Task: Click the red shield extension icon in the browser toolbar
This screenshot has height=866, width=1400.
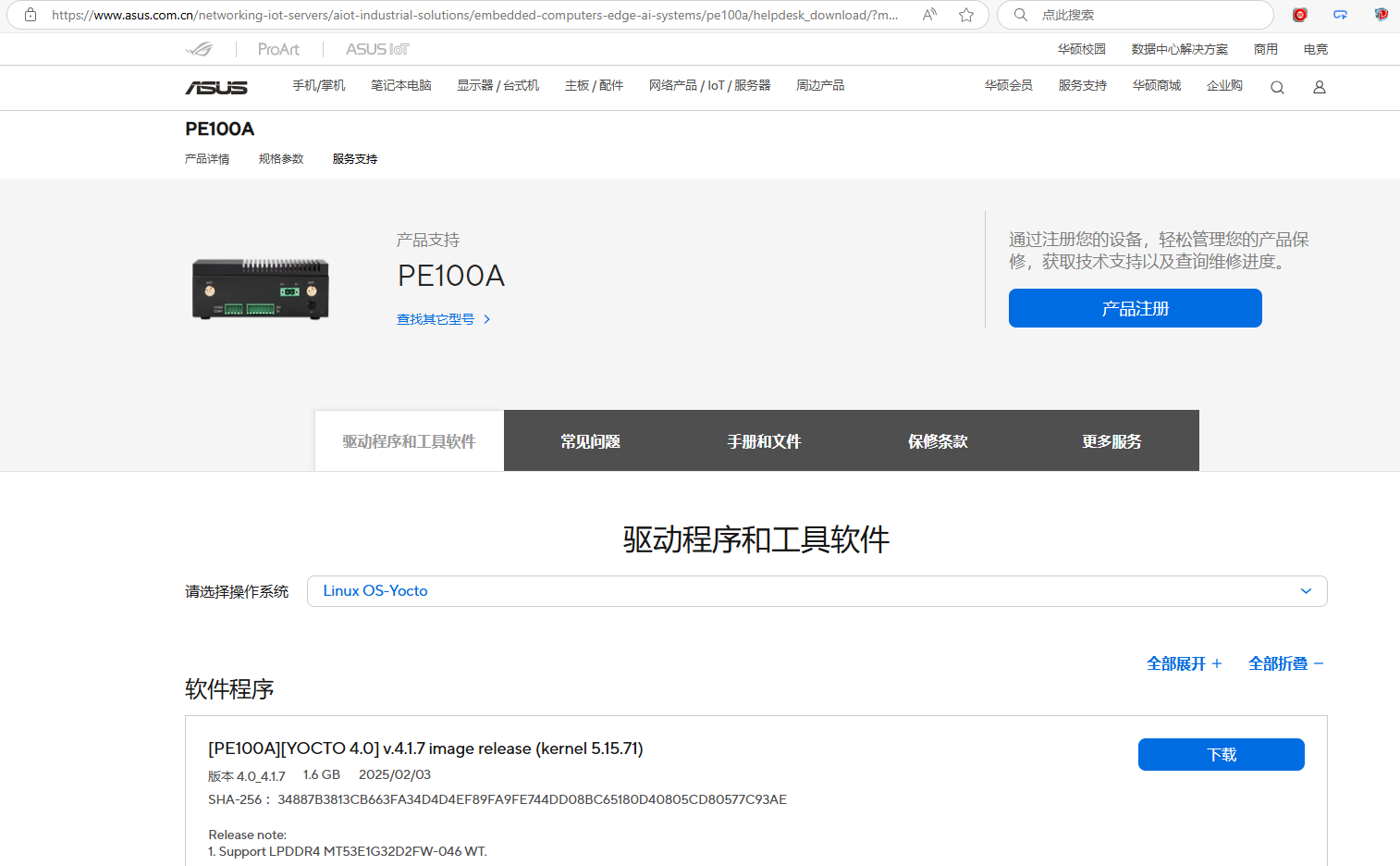Action: (x=1382, y=15)
